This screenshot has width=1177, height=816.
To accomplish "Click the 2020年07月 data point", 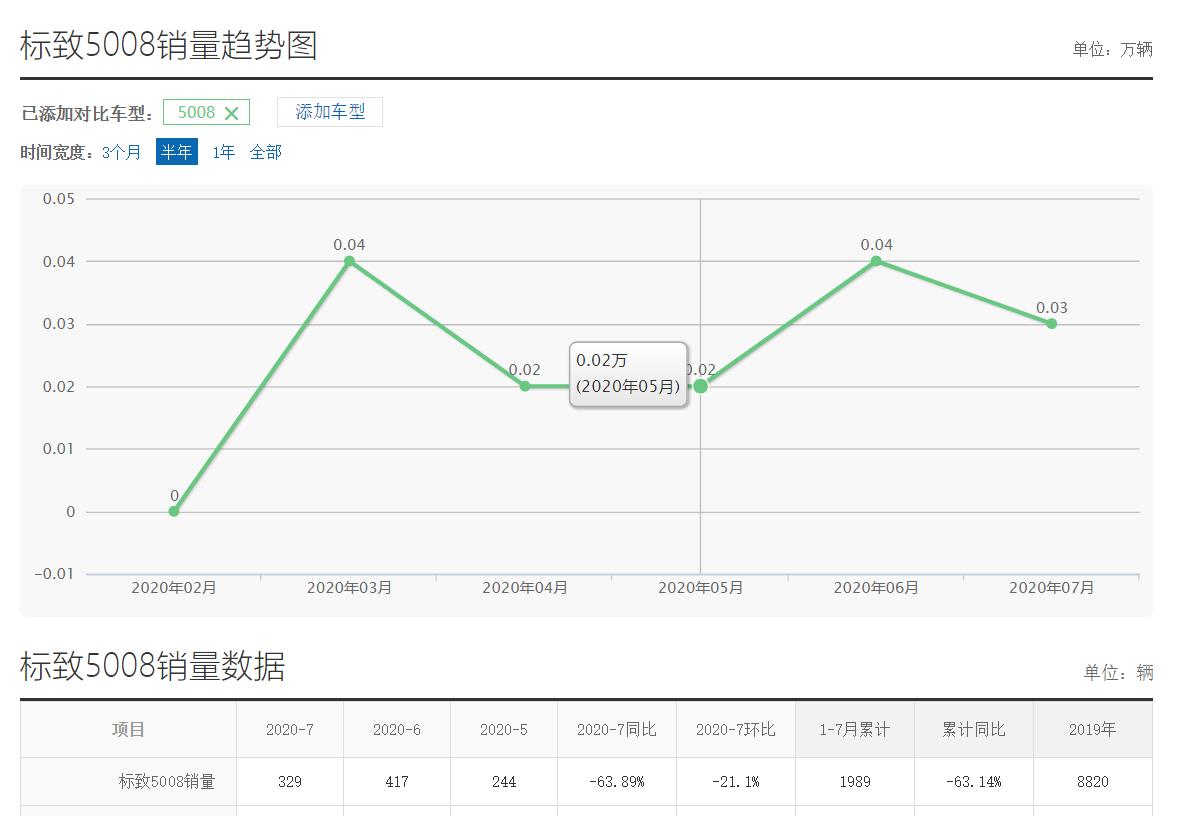I will point(1052,324).
